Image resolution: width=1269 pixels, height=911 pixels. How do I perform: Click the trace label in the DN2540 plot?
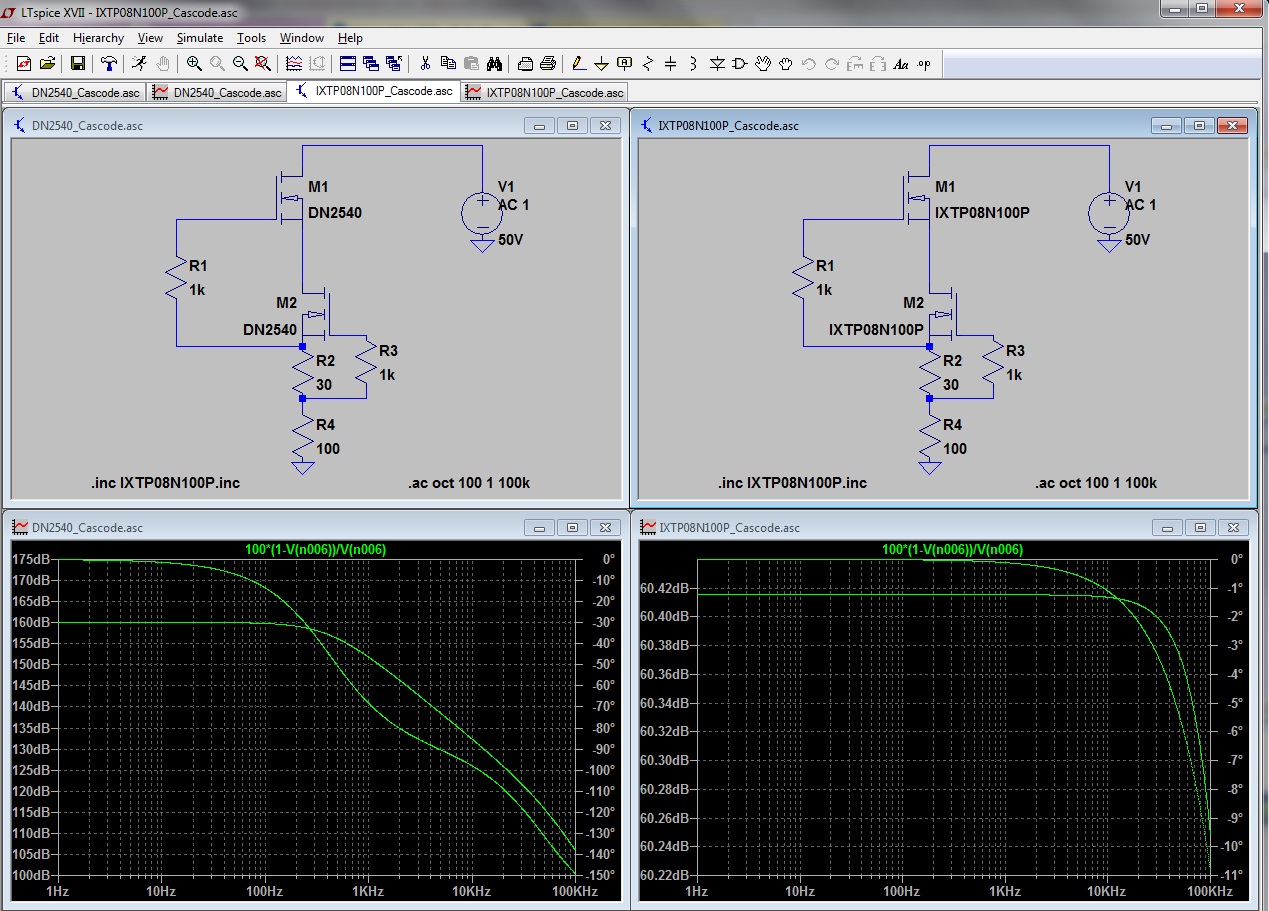(x=316, y=549)
